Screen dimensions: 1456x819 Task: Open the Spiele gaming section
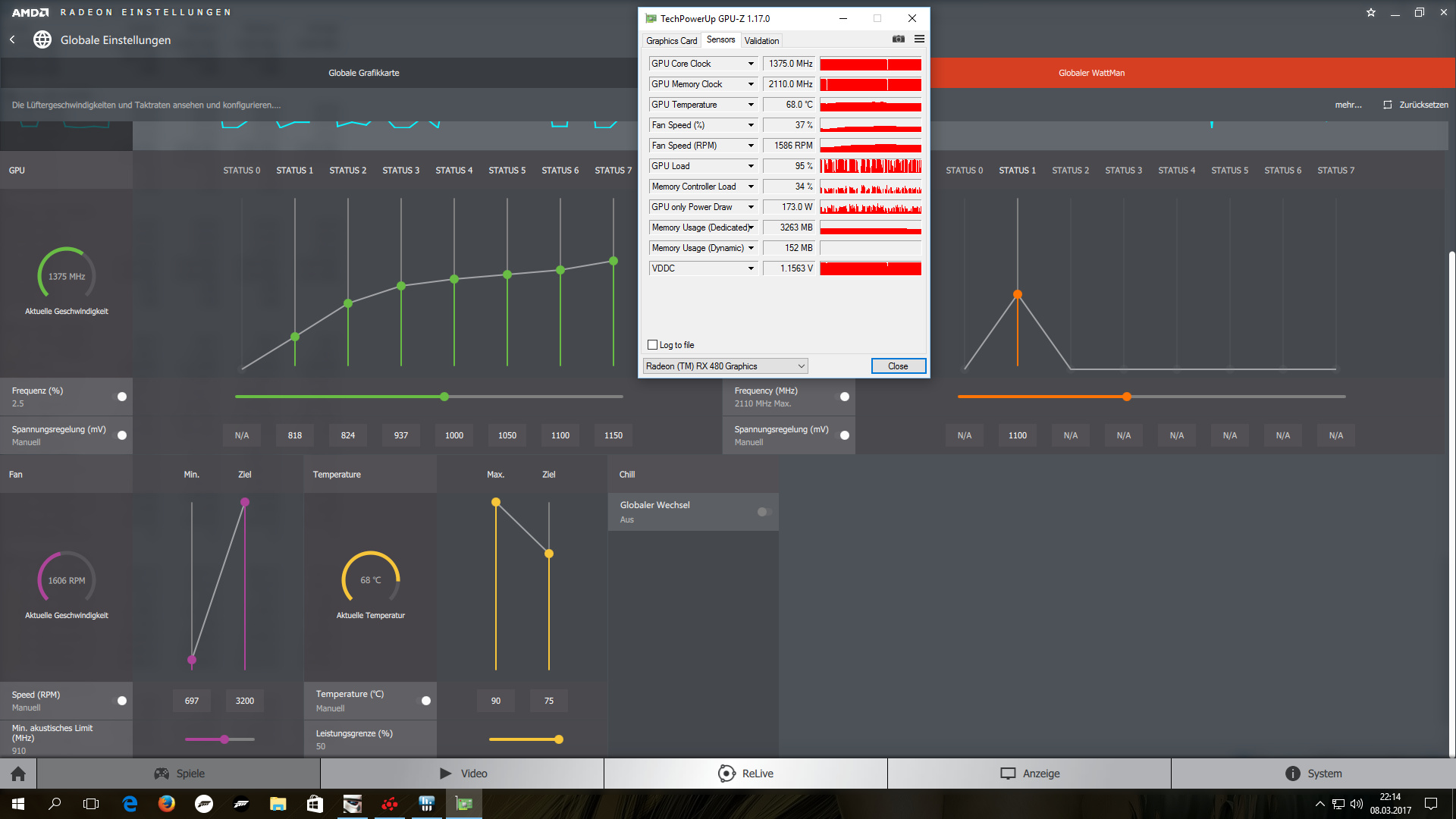[179, 773]
